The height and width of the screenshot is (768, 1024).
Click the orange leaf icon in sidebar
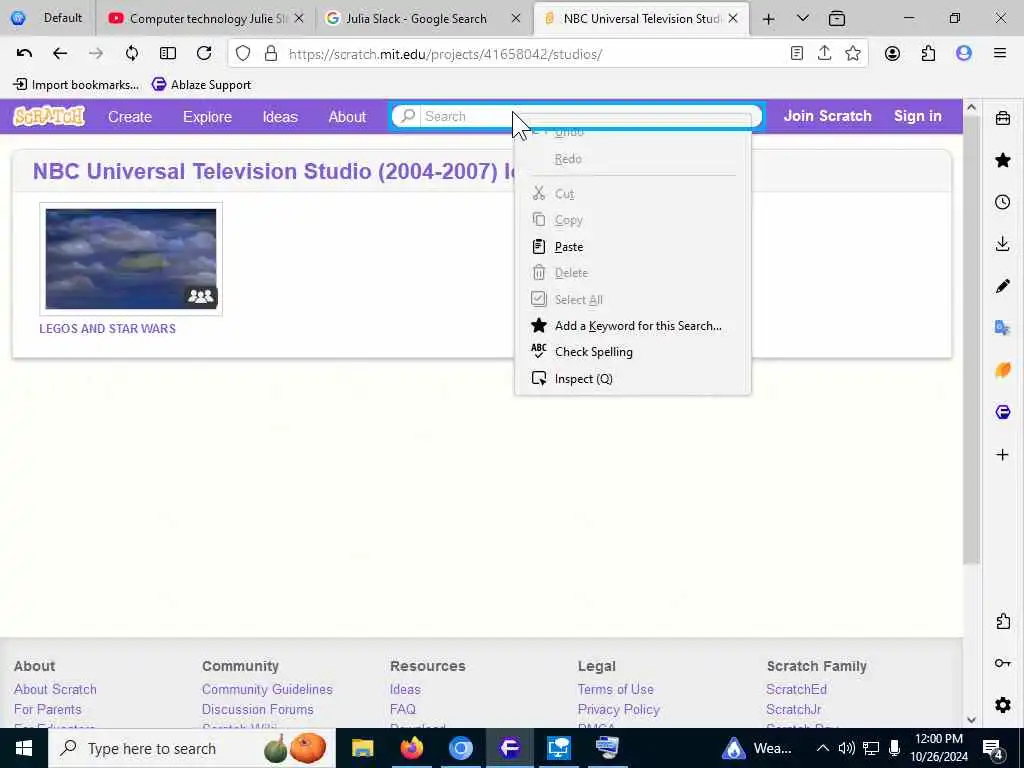click(x=1003, y=370)
